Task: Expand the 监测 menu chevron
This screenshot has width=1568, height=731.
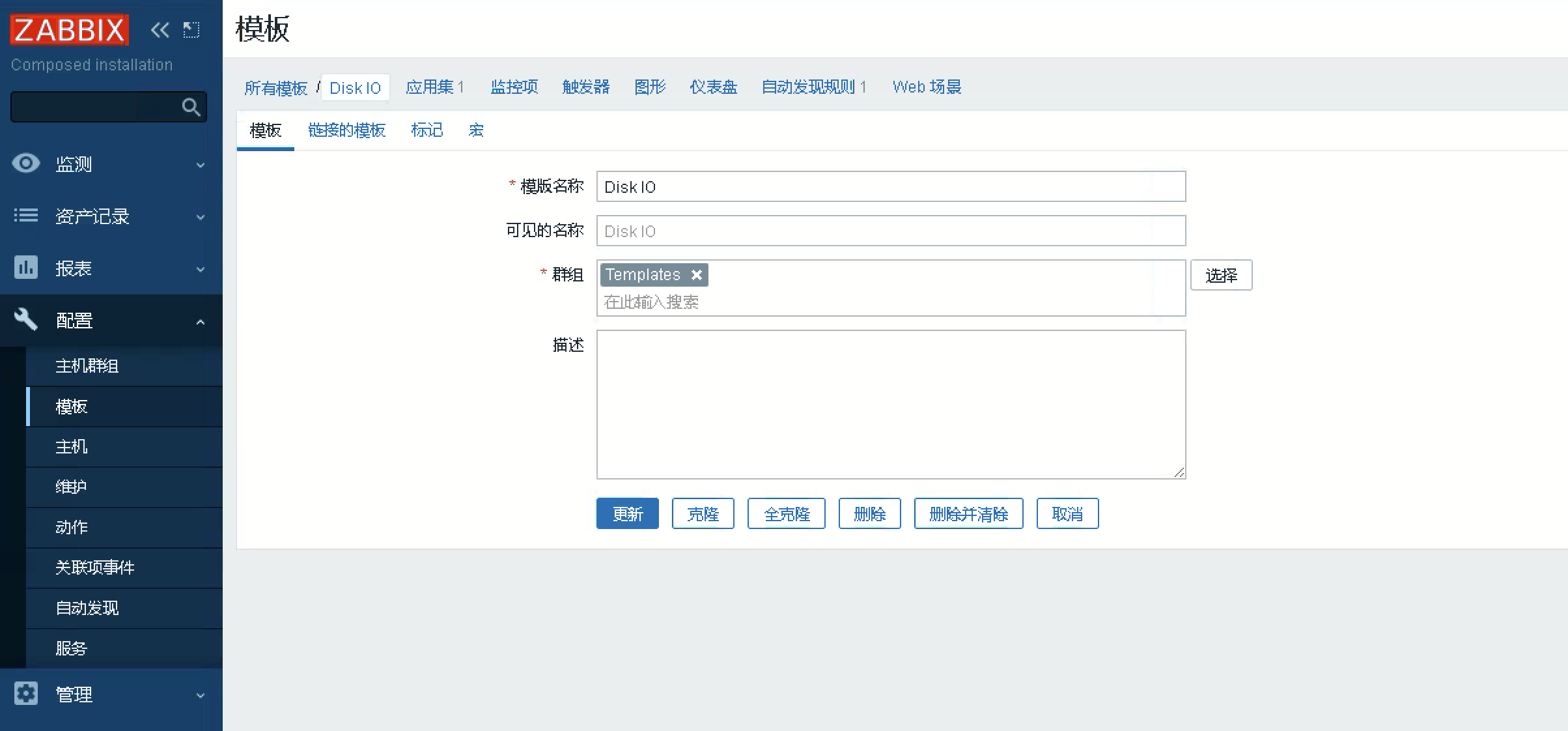Action: 201,165
